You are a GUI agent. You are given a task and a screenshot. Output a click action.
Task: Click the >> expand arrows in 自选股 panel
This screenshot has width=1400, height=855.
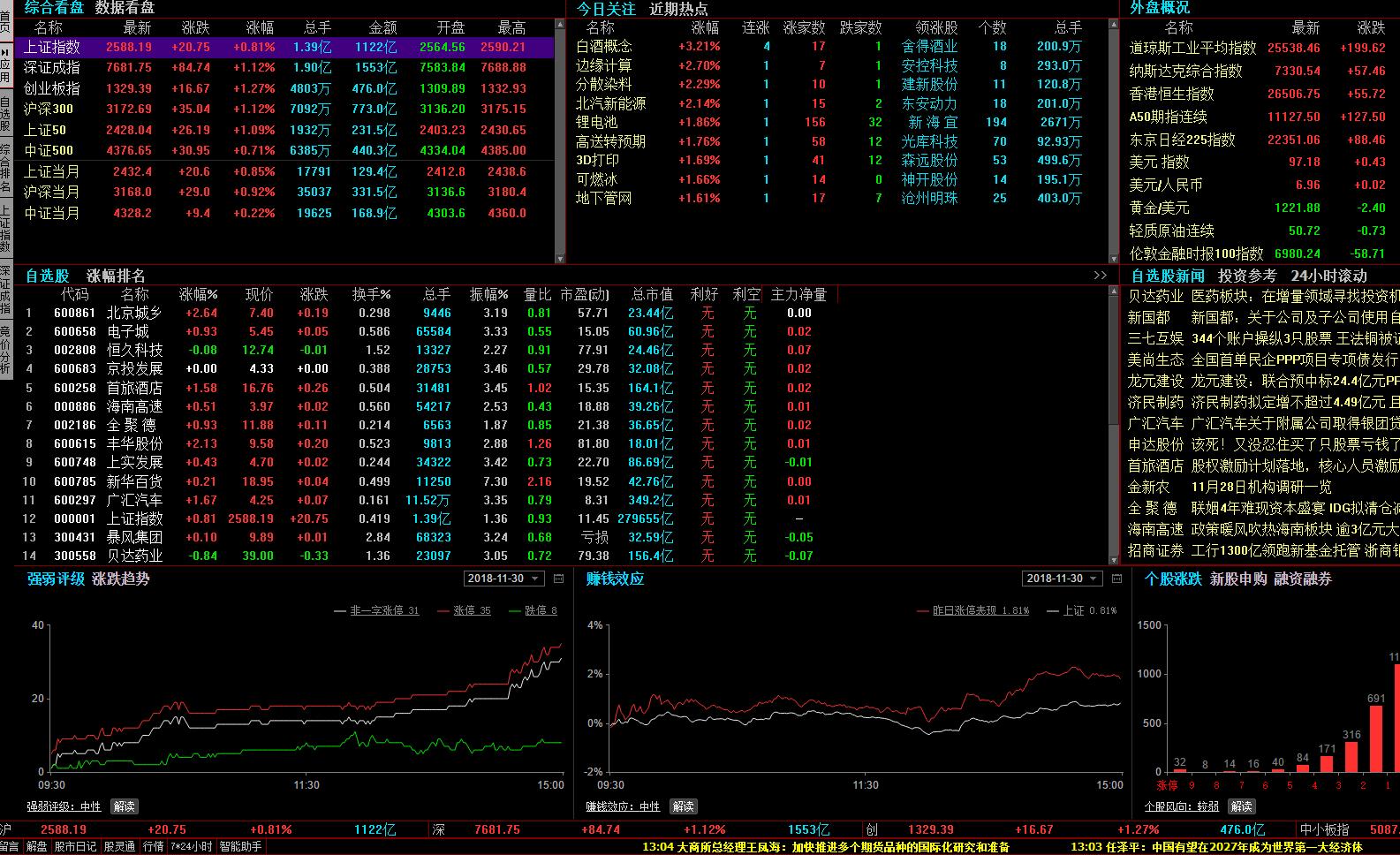click(x=1100, y=276)
